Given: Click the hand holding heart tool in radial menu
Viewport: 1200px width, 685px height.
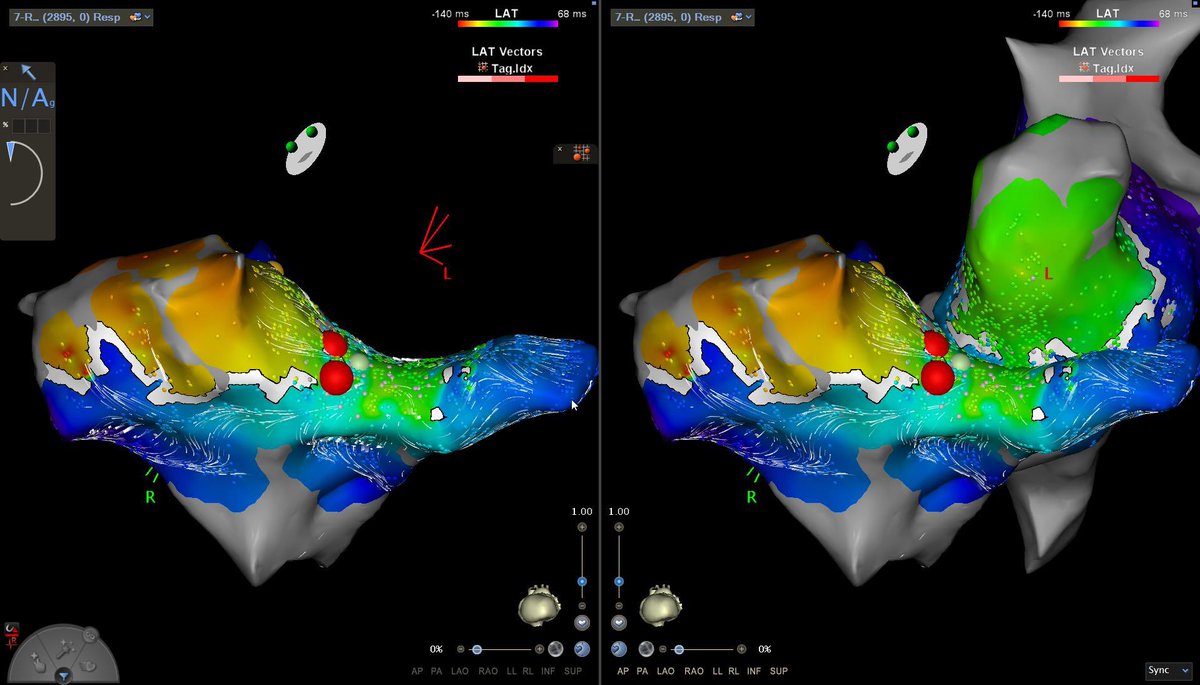Looking at the screenshot, I should pyautogui.click(x=88, y=665).
